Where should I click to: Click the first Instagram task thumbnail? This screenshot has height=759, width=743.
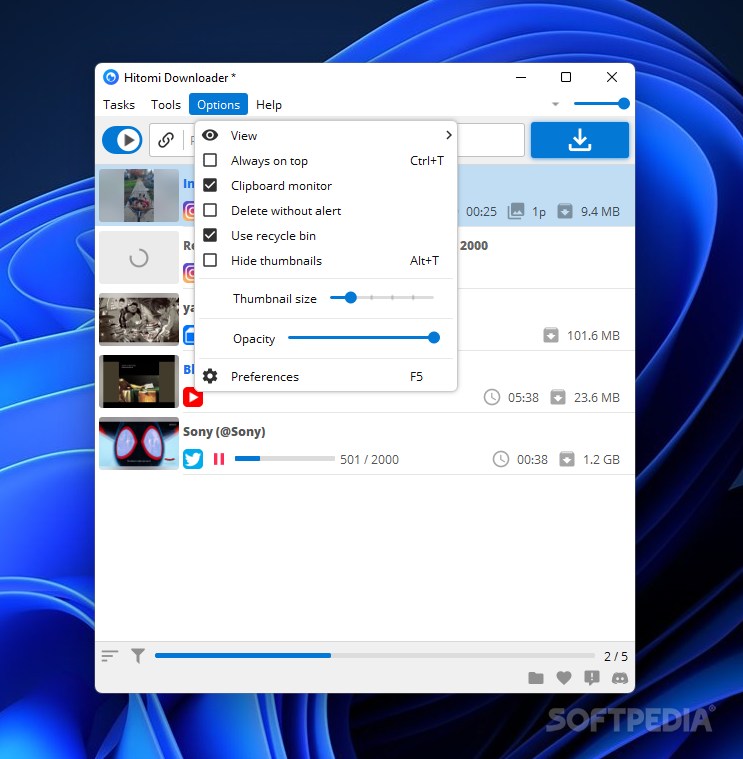point(139,196)
